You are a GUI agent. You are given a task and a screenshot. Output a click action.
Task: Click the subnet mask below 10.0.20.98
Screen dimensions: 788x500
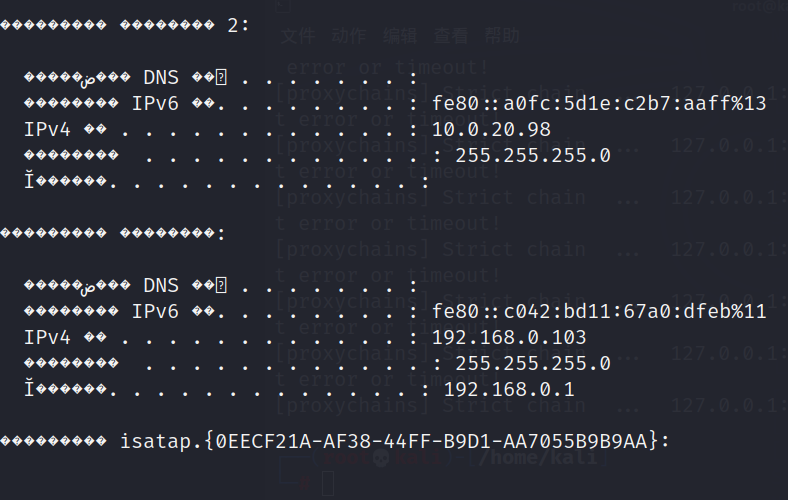click(x=532, y=155)
